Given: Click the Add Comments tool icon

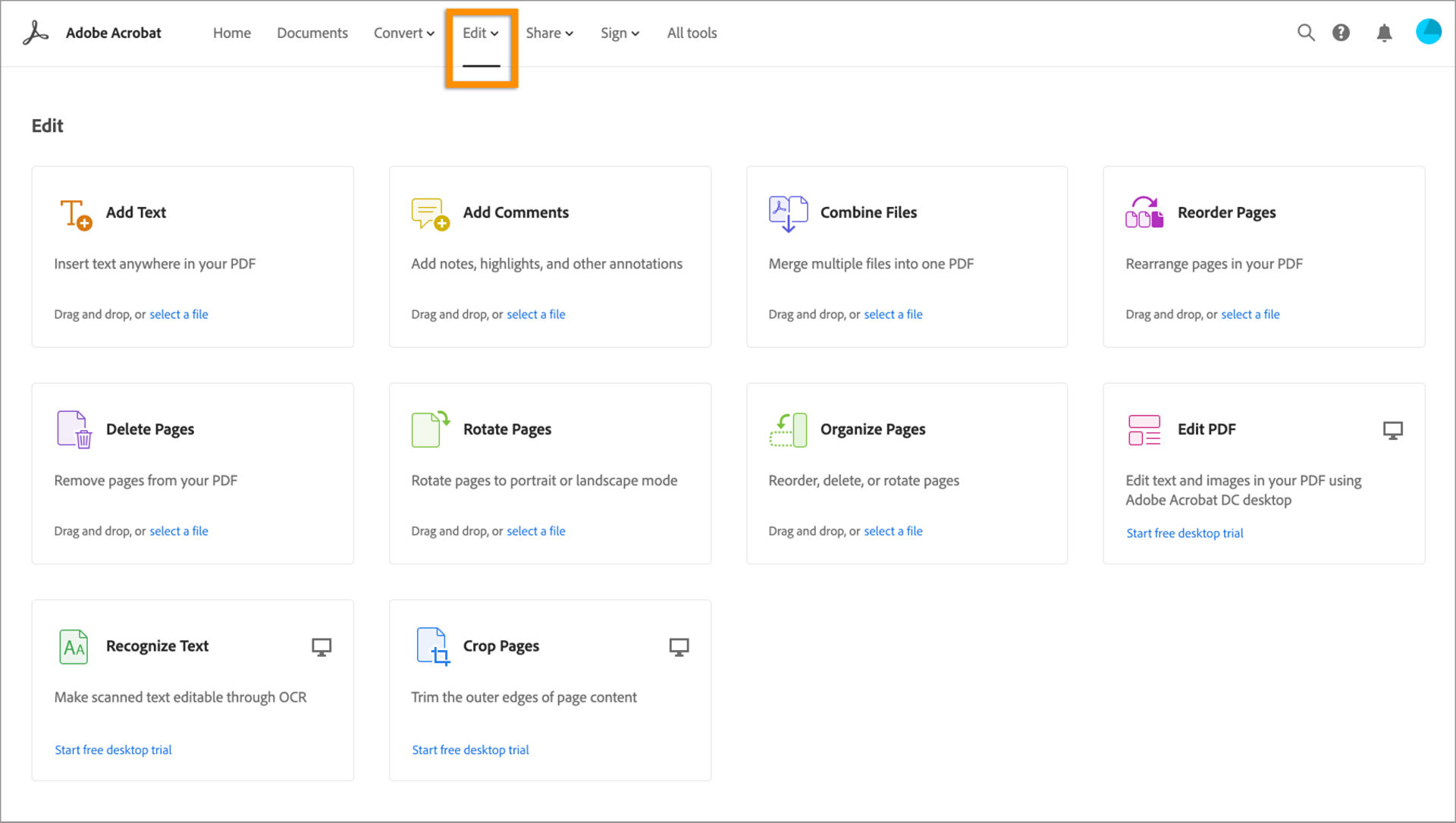Looking at the screenshot, I should click(x=430, y=214).
